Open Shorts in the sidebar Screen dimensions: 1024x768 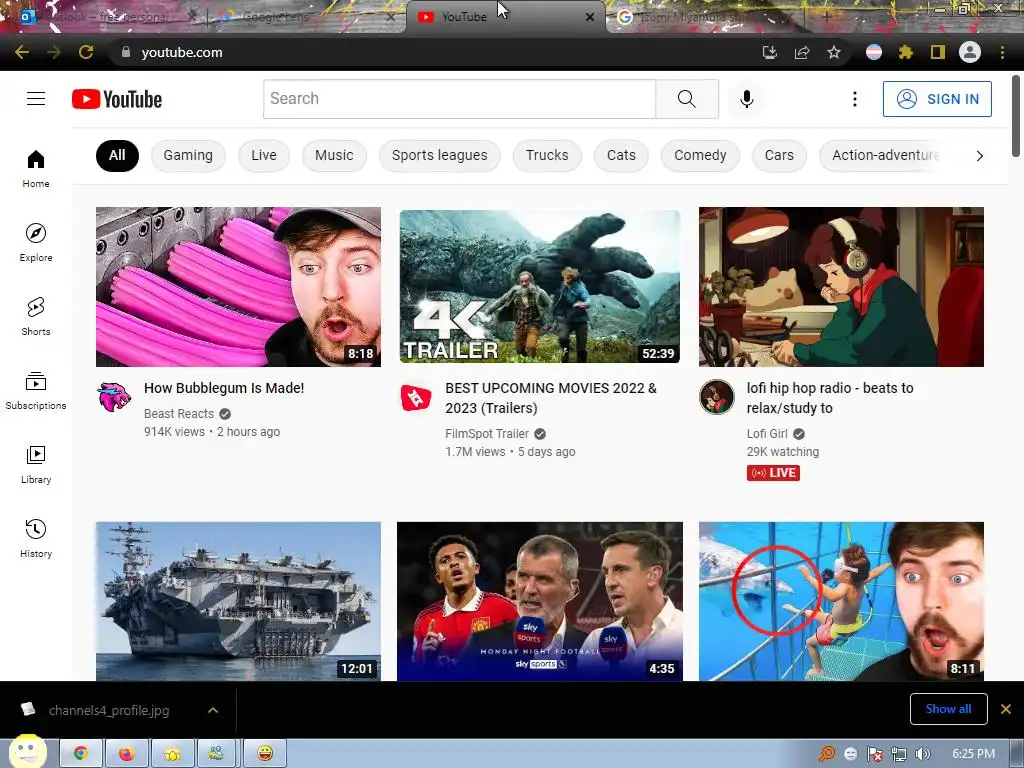pyautogui.click(x=36, y=316)
